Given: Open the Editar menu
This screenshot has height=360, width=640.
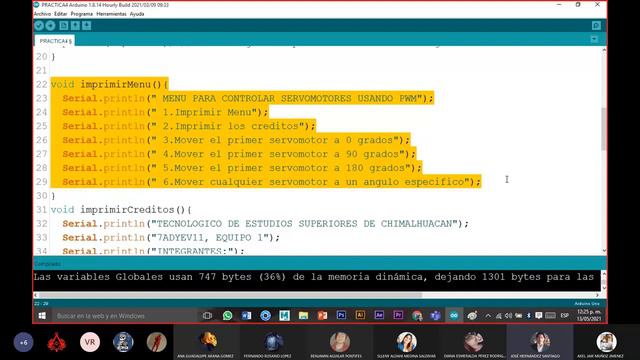Looking at the screenshot, I should (60, 14).
